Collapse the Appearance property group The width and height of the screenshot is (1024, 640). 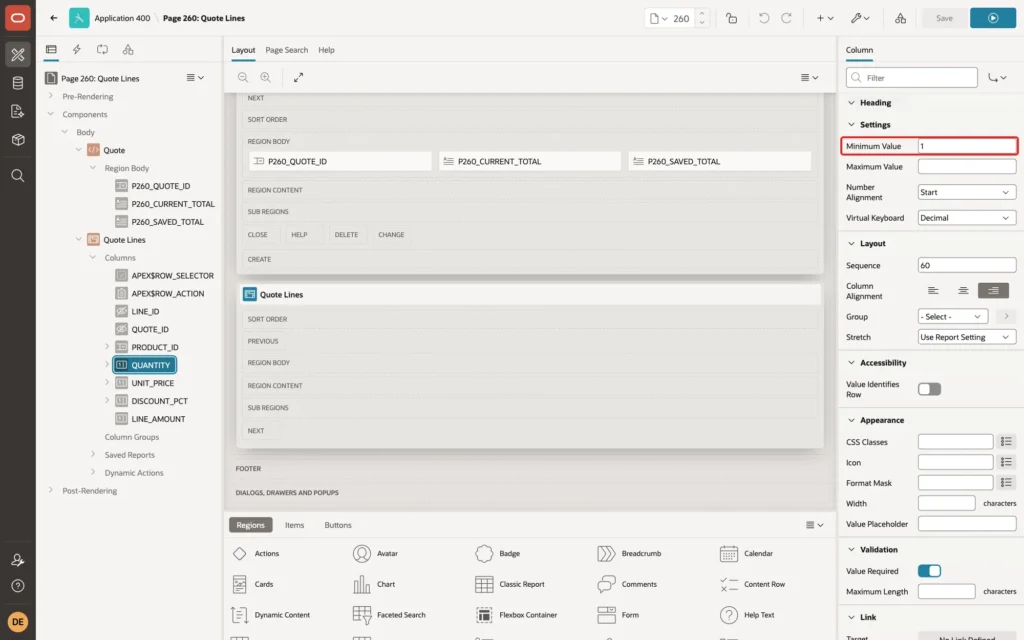coord(851,421)
